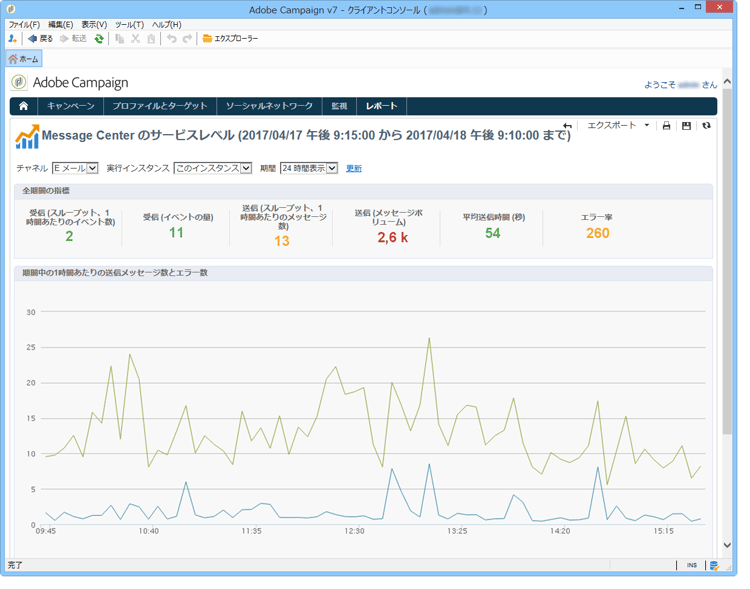Open the ツール(T) menu
This screenshot has height=589, width=750.
click(x=131, y=25)
